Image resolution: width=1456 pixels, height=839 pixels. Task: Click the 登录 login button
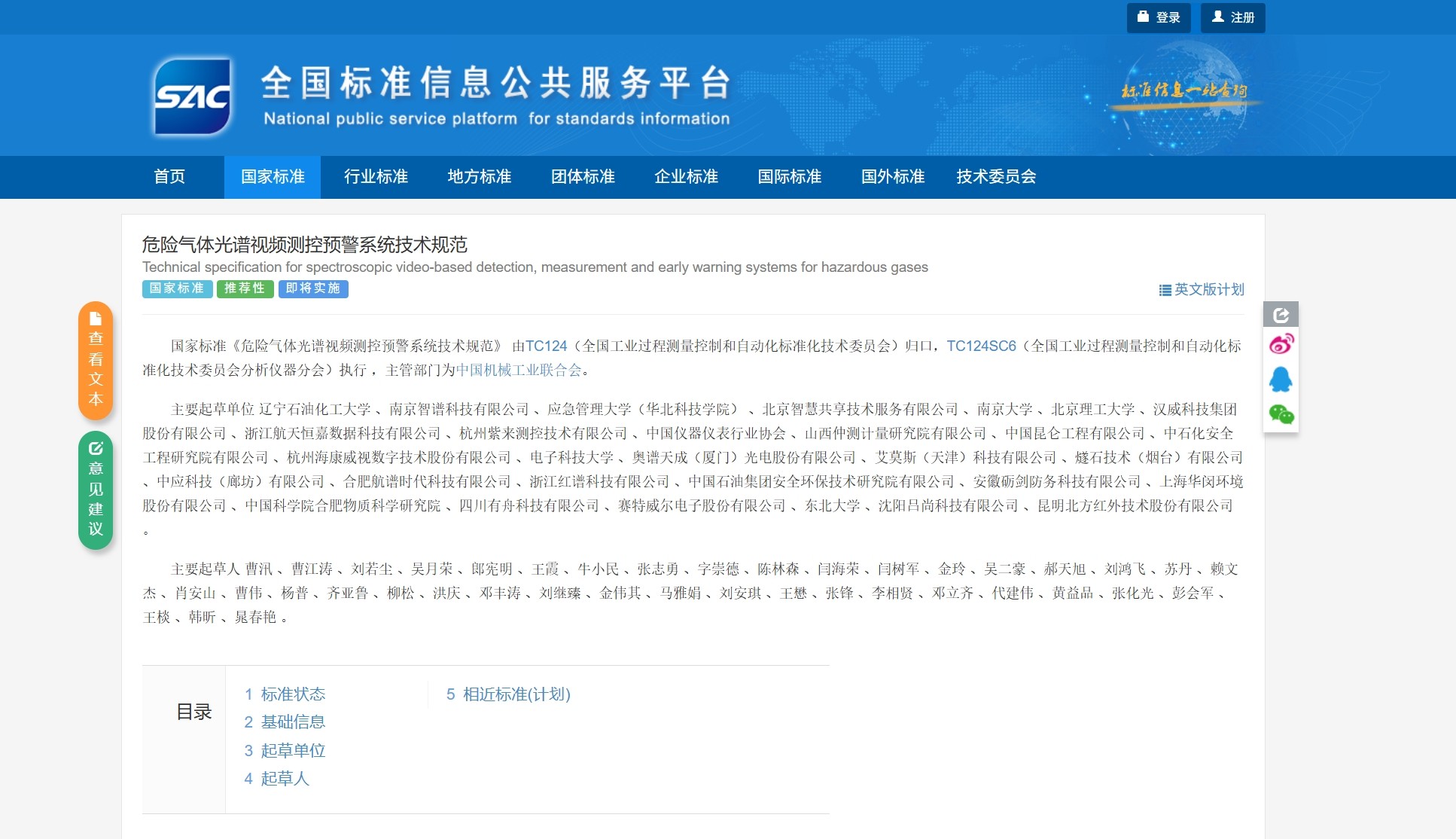[1158, 17]
